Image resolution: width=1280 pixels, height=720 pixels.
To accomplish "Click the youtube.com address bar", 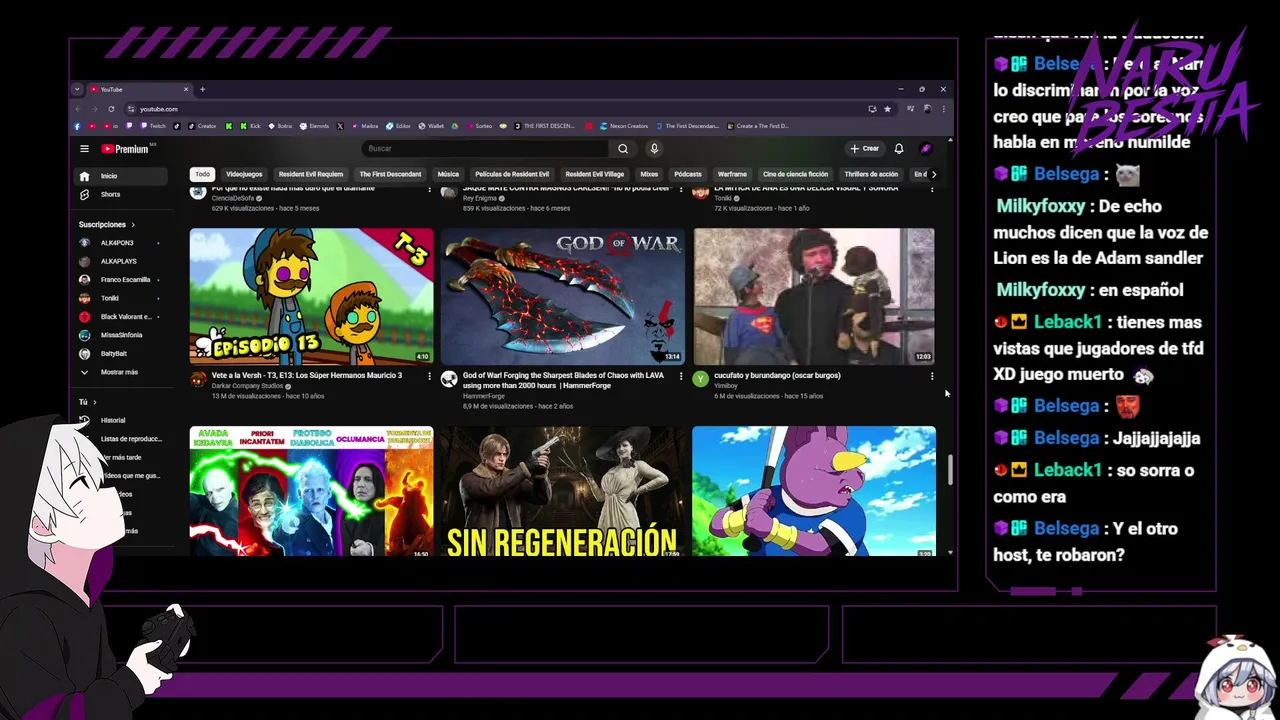I will [500, 109].
